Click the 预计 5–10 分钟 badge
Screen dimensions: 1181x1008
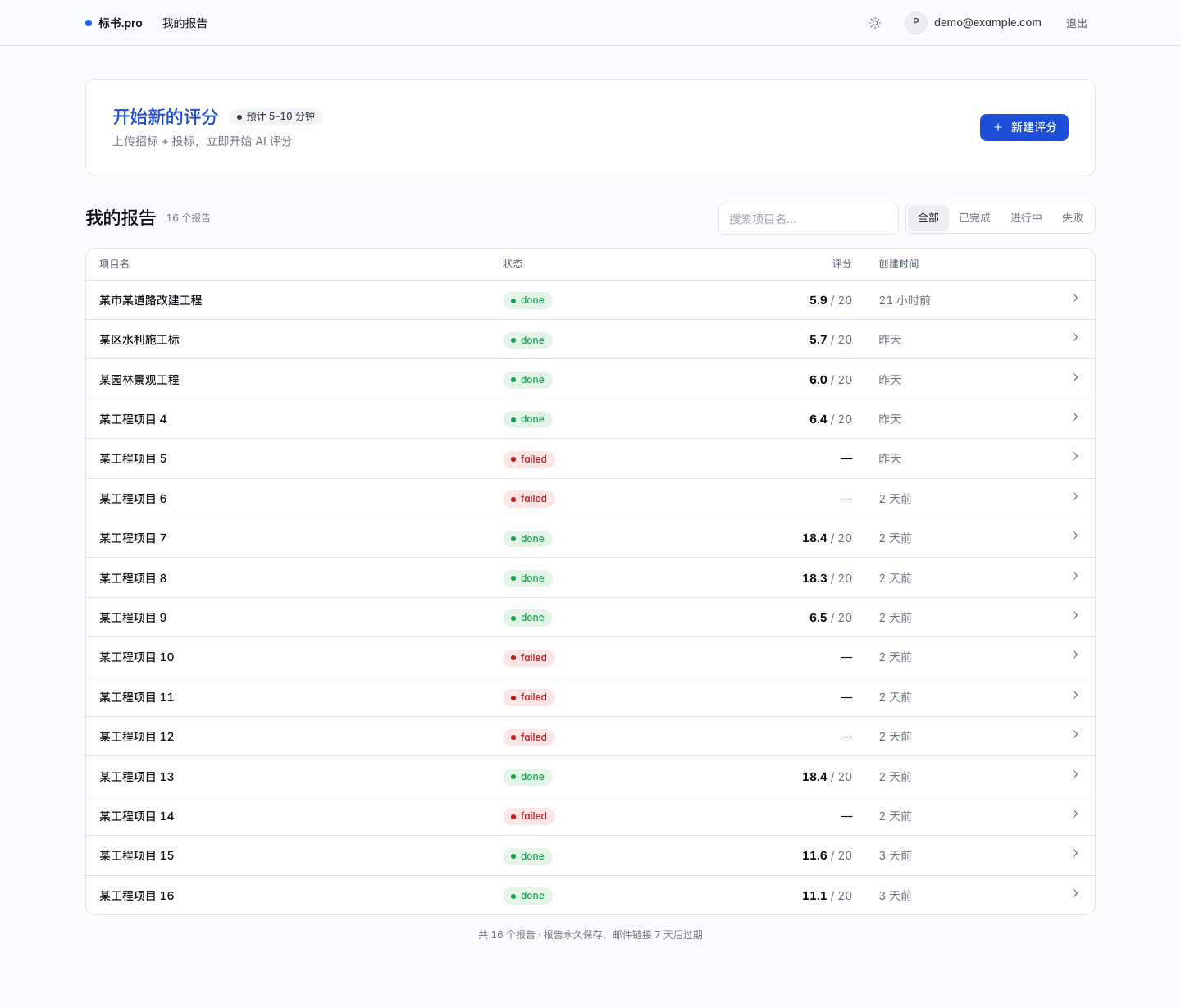(276, 116)
